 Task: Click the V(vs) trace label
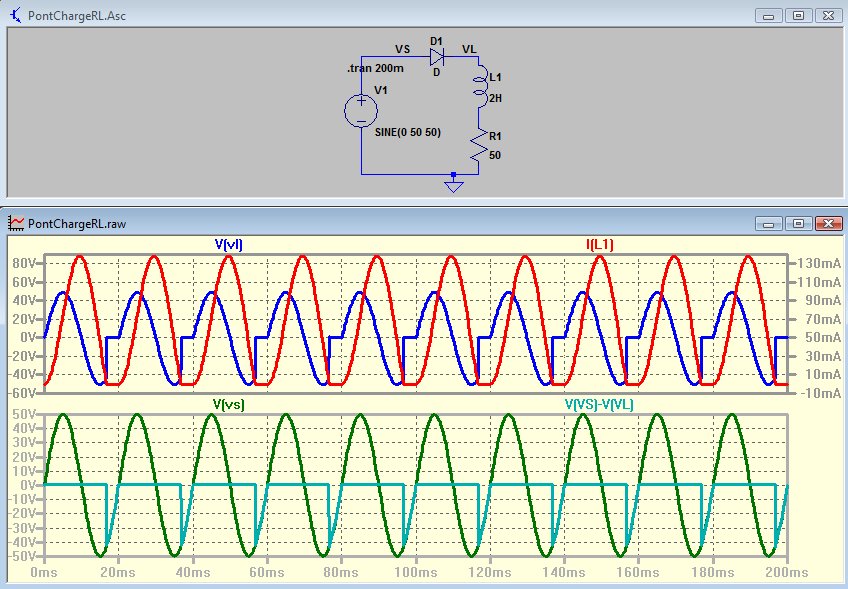pyautogui.click(x=228, y=405)
